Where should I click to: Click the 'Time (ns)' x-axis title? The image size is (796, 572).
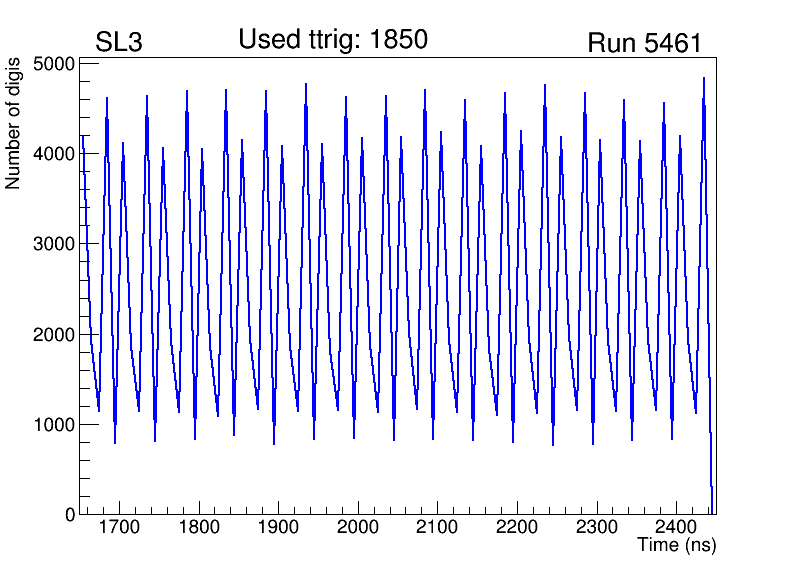pyautogui.click(x=677, y=546)
